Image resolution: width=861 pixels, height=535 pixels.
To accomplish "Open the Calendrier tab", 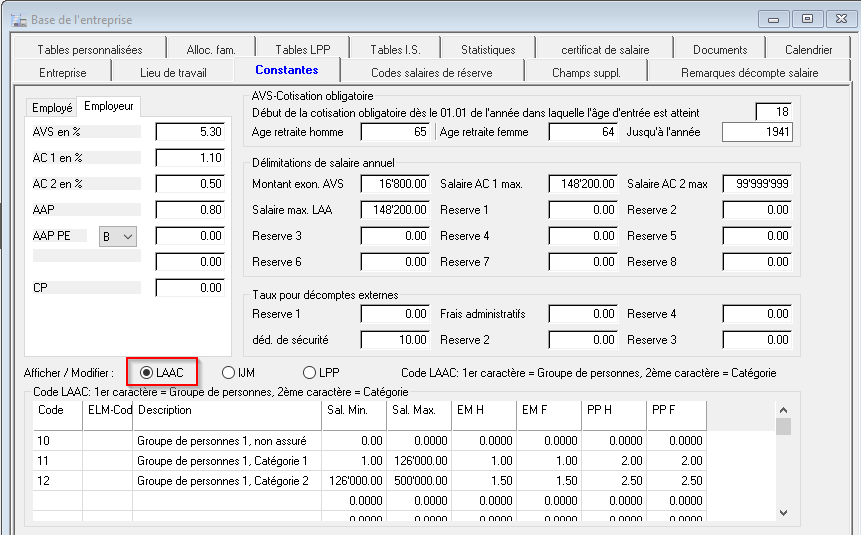I will 808,49.
